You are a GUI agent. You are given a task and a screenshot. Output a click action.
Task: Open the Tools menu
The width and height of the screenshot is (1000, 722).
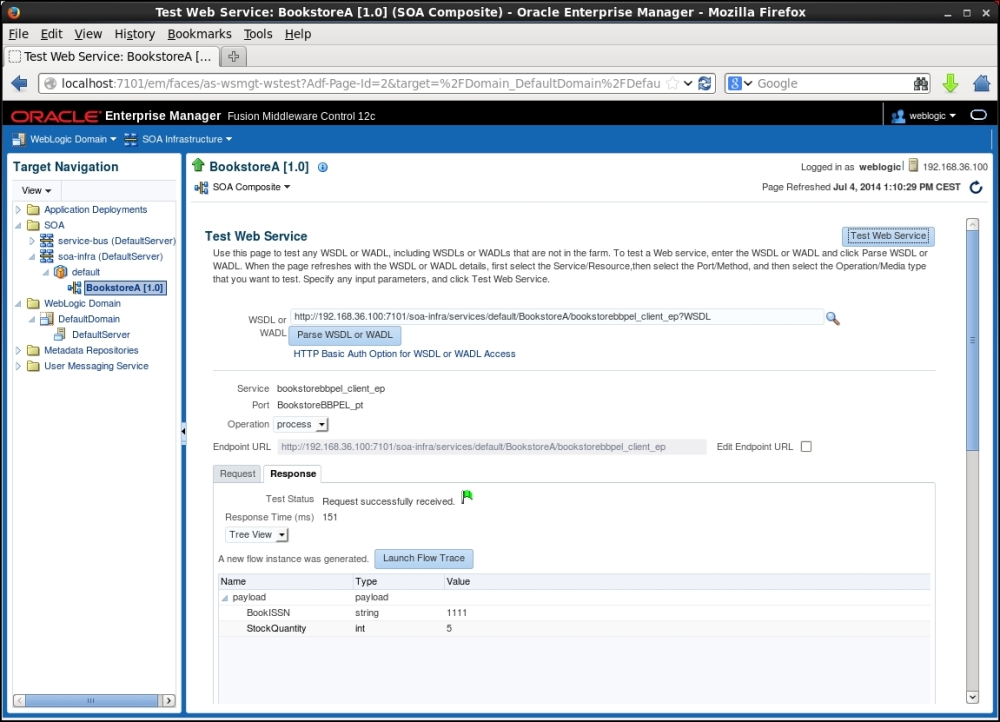(x=258, y=34)
